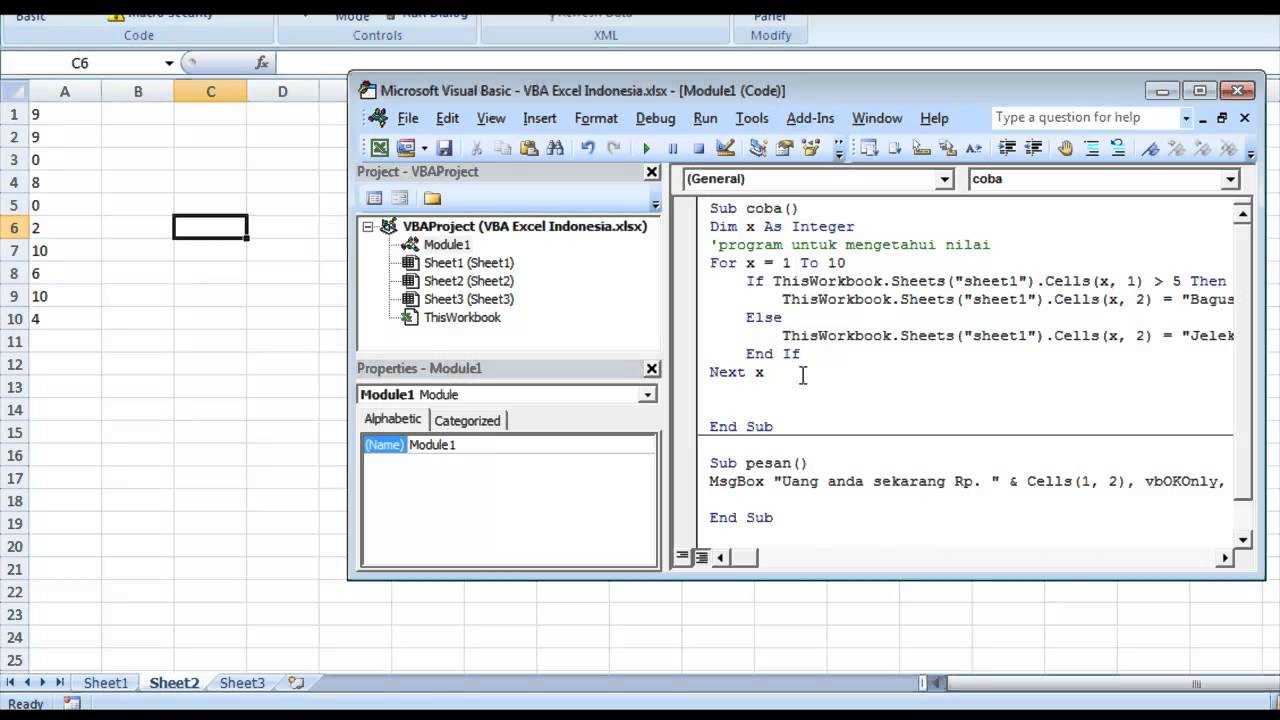Click the List Properties/Methods icon
This screenshot has height=720, width=1280.
[x=869, y=148]
